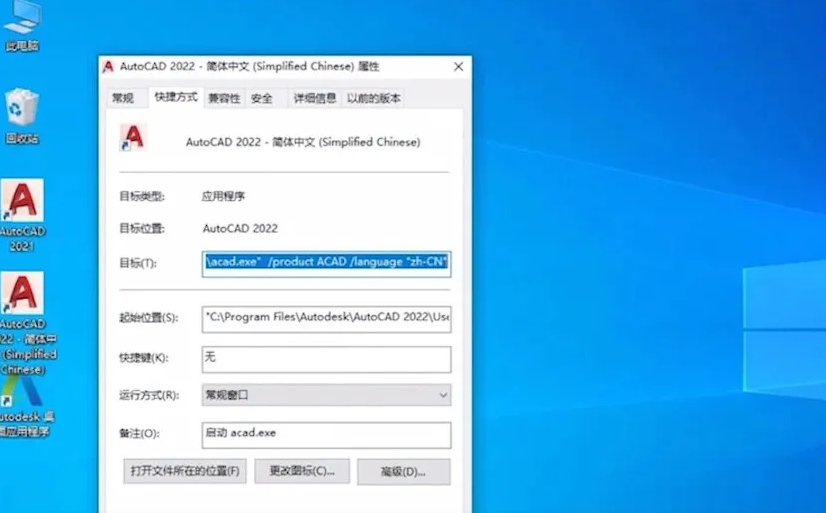Click 打开文件所在的位置(F) button

[x=185, y=471]
